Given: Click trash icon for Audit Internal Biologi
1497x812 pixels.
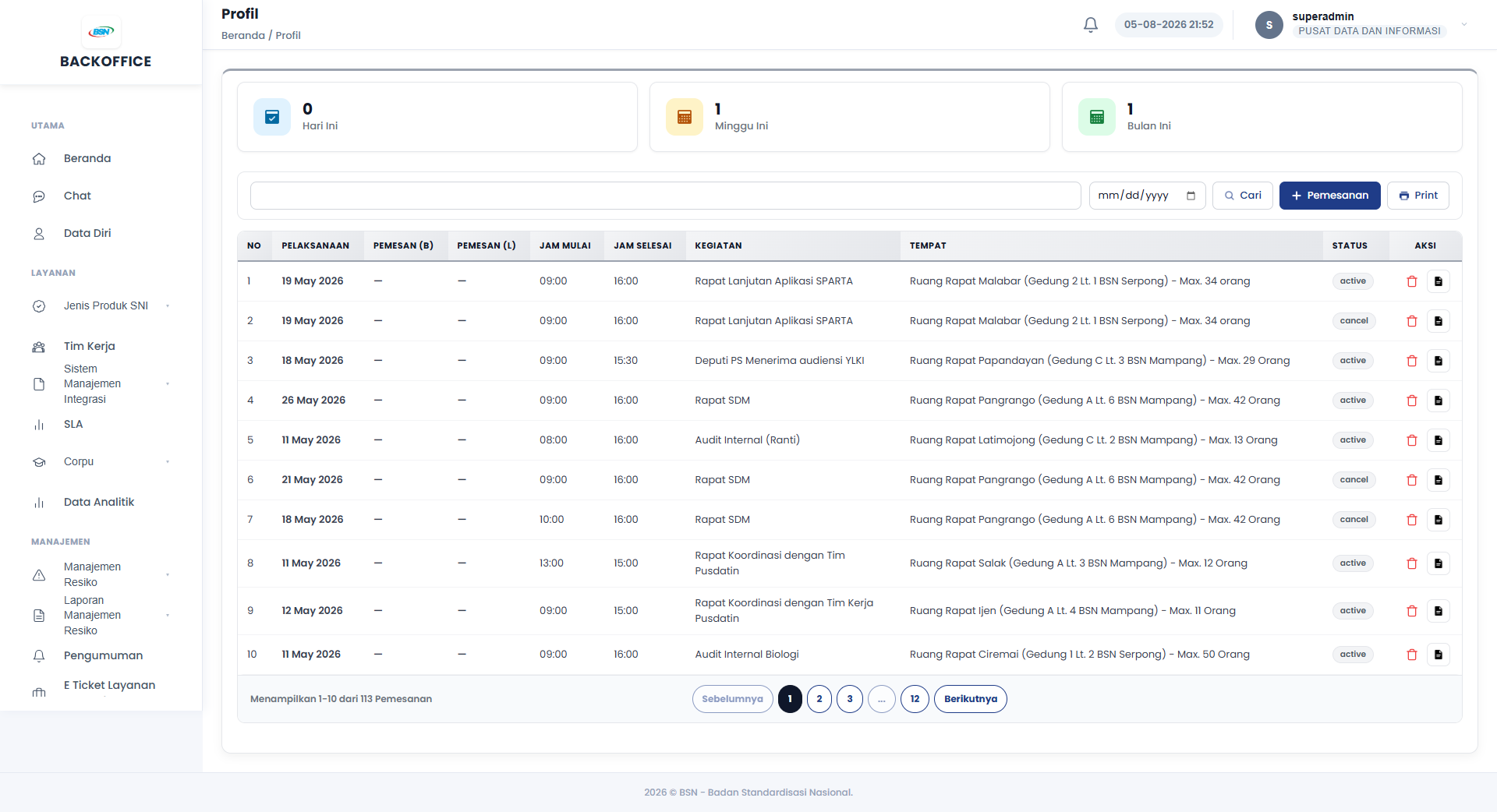Looking at the screenshot, I should coord(1411,655).
